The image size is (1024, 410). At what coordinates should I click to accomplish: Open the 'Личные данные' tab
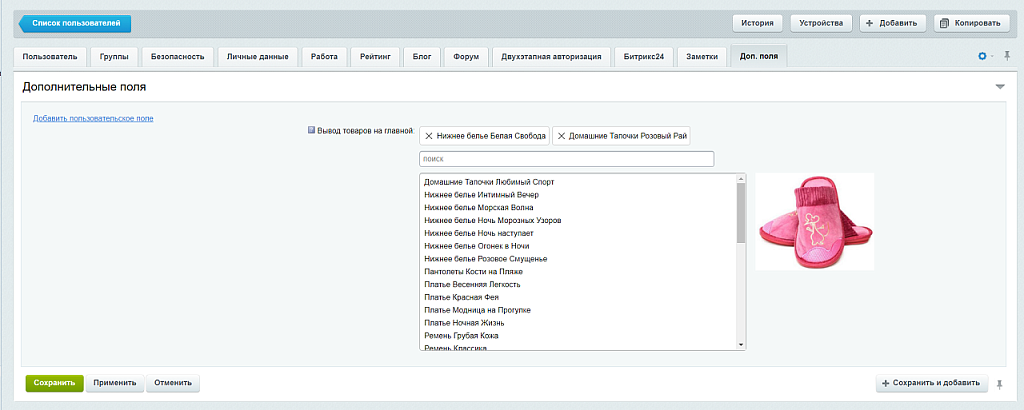(258, 57)
